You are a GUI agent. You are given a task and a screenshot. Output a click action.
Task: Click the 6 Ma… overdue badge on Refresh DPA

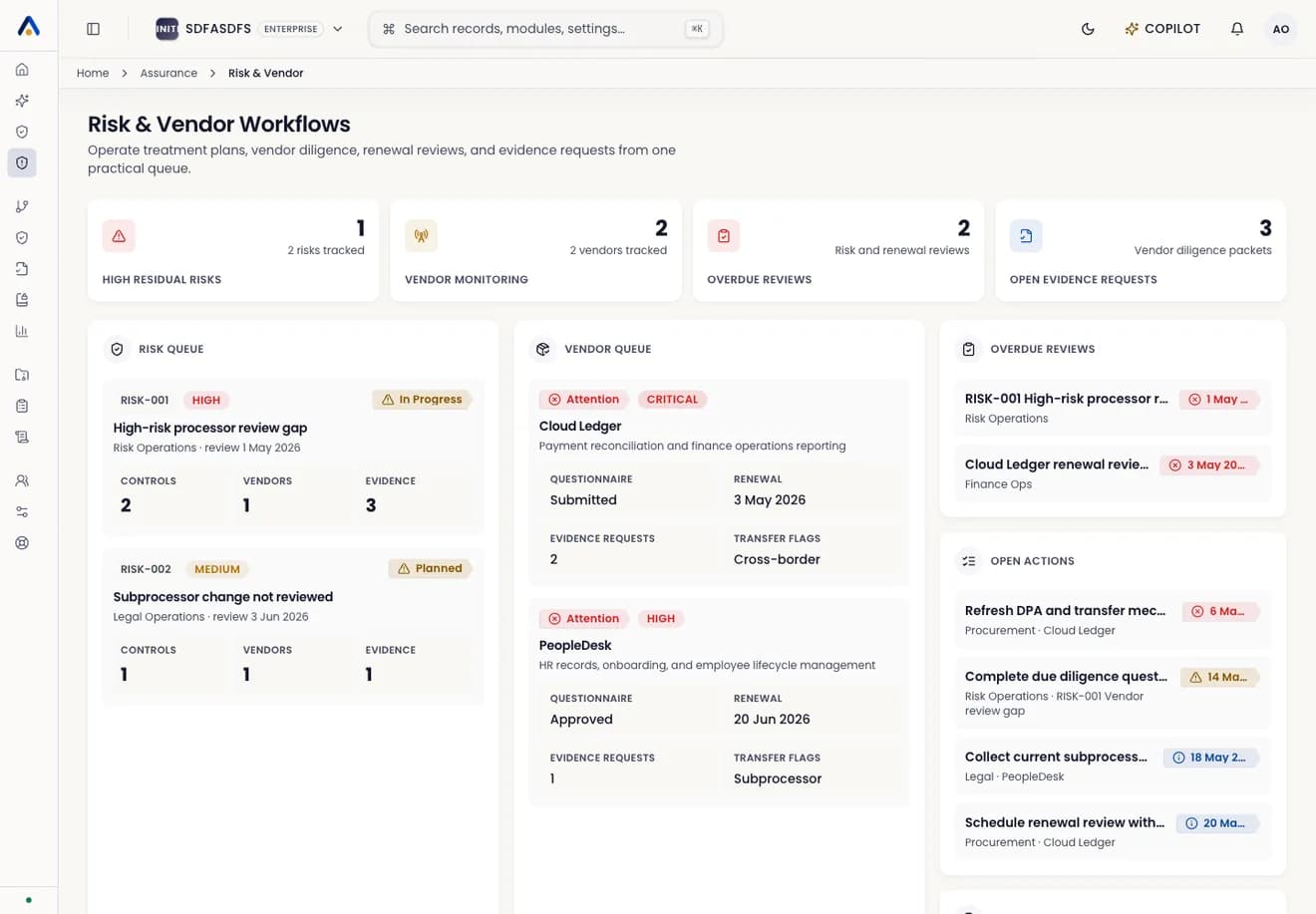coord(1220,612)
